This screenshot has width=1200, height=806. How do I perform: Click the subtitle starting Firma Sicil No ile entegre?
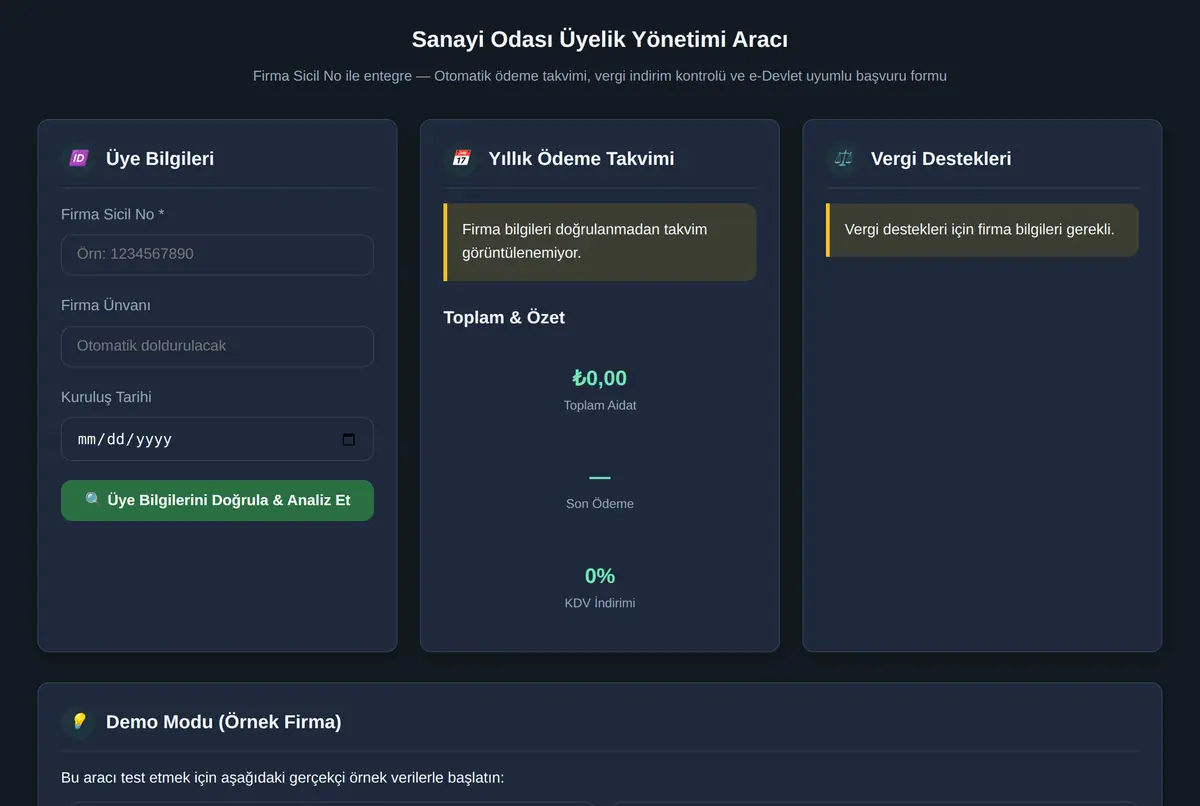coord(600,76)
